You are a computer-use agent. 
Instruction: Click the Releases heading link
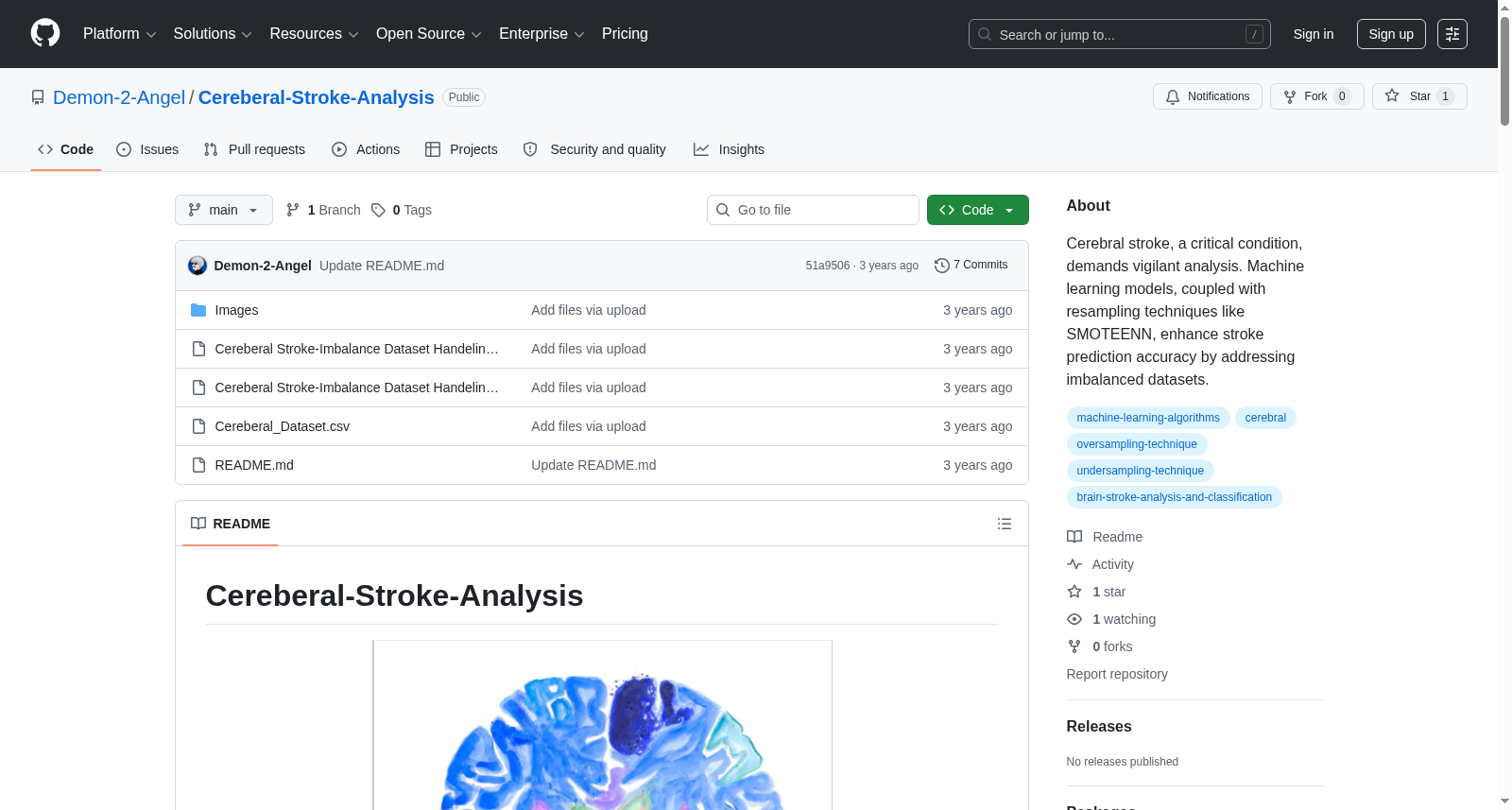(1099, 726)
